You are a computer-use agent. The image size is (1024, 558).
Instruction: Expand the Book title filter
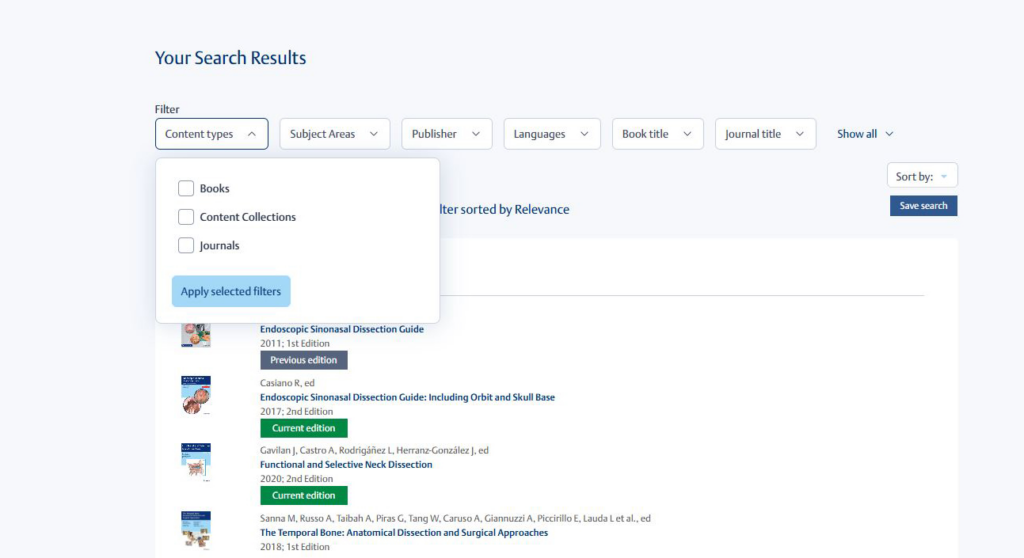pyautogui.click(x=657, y=134)
